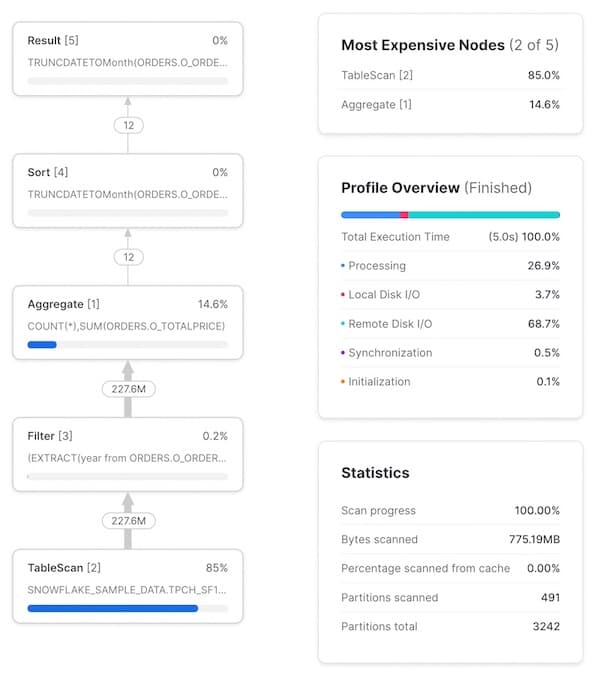Click the Profile Overview execution time color bar
Image resolution: width=600 pixels, height=673 pixels.
[x=450, y=214]
